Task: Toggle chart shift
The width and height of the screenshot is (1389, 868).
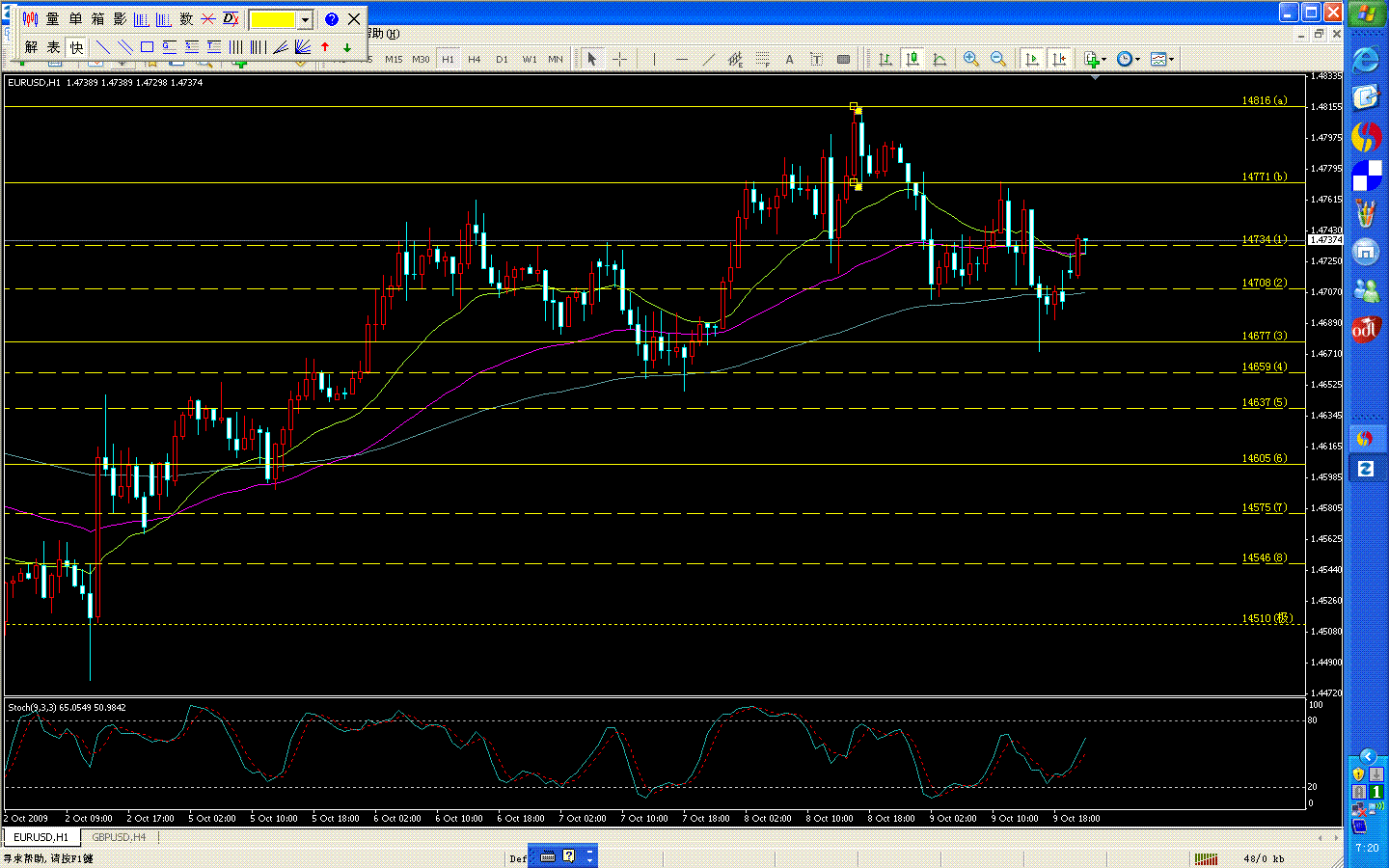Action: (x=1059, y=60)
